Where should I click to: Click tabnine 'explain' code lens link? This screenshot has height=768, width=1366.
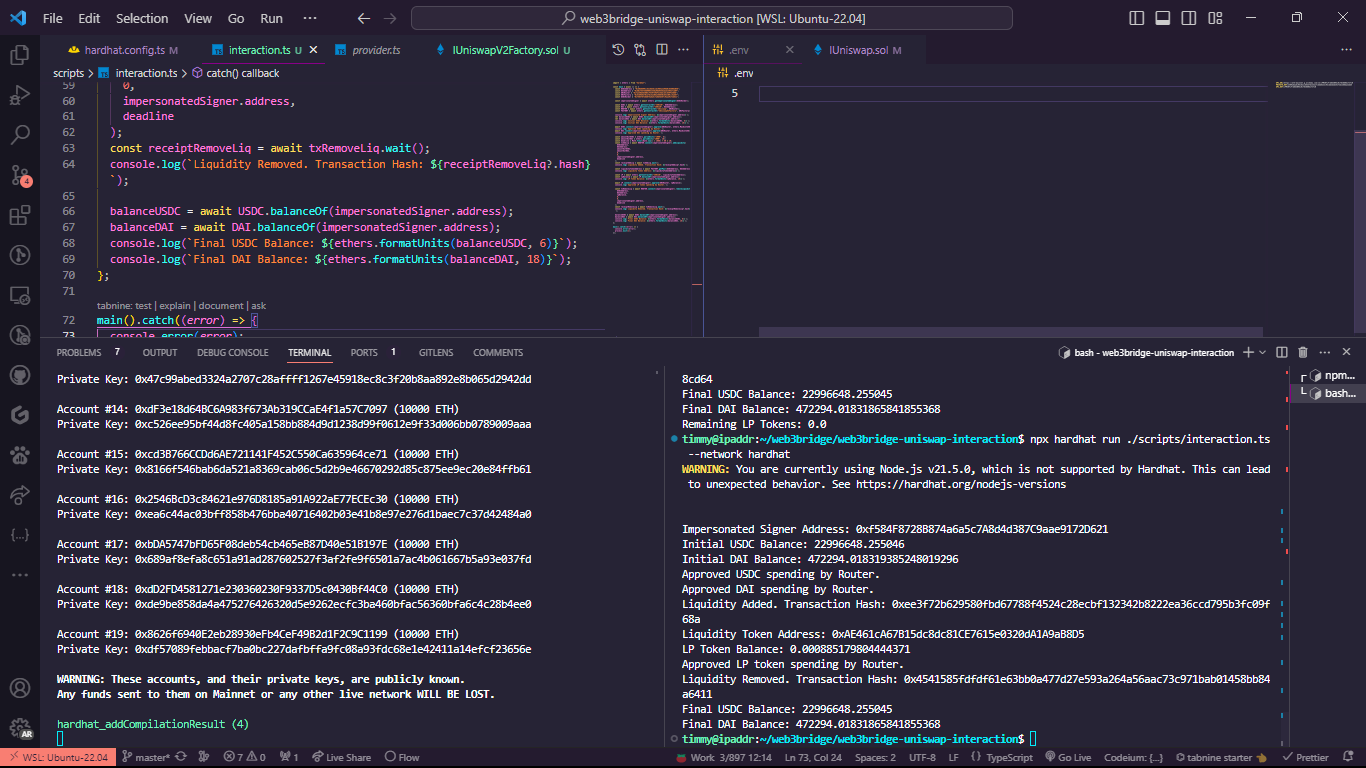tap(176, 306)
